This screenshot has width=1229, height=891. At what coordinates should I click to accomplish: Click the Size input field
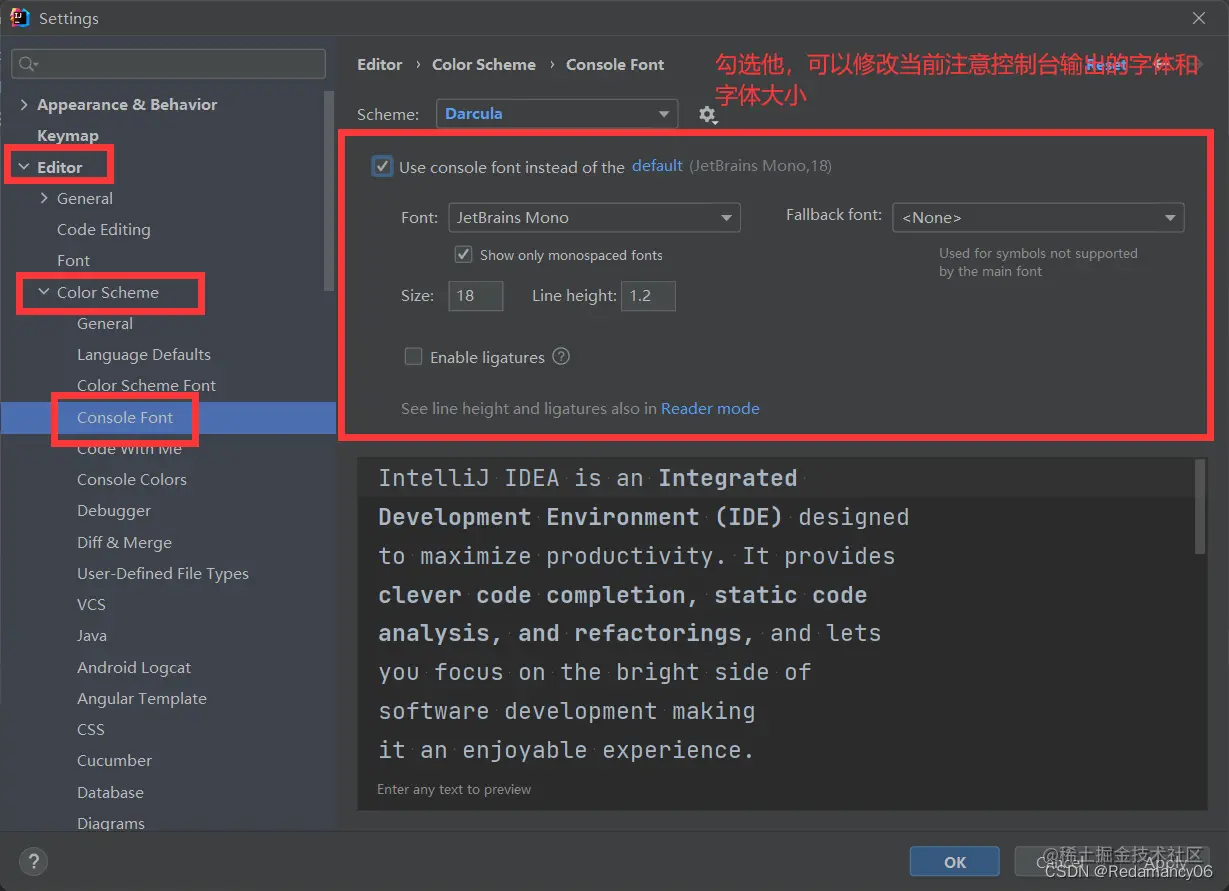pyautogui.click(x=475, y=295)
